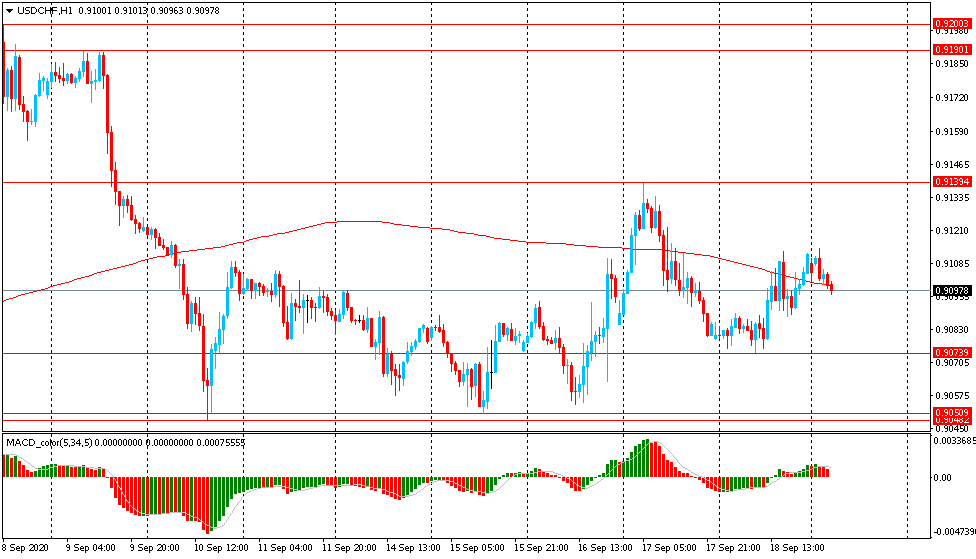This screenshot has height=559, width=976.
Task: Select the 0.91901 red price label
Action: tap(953, 50)
